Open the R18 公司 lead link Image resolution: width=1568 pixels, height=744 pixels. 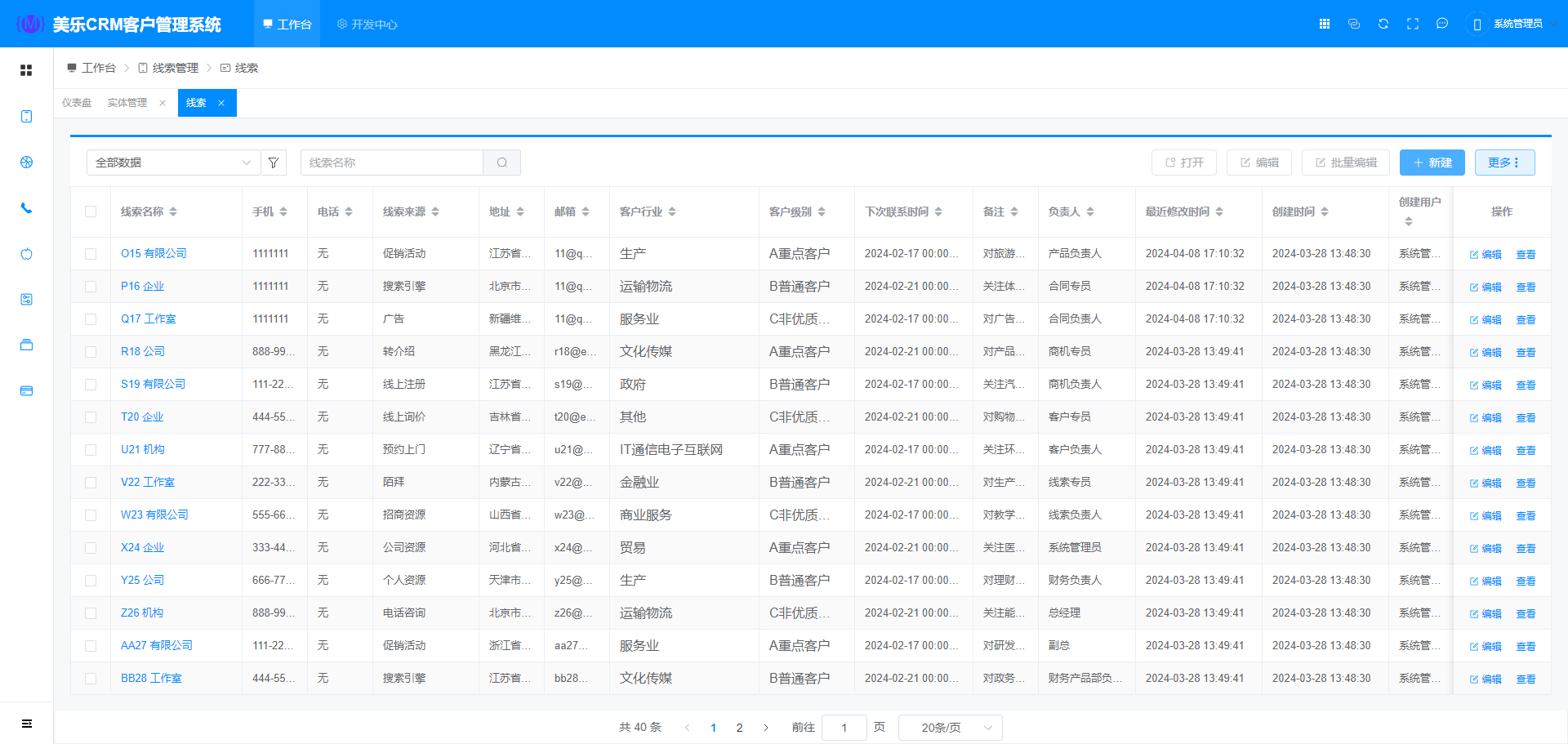point(143,351)
